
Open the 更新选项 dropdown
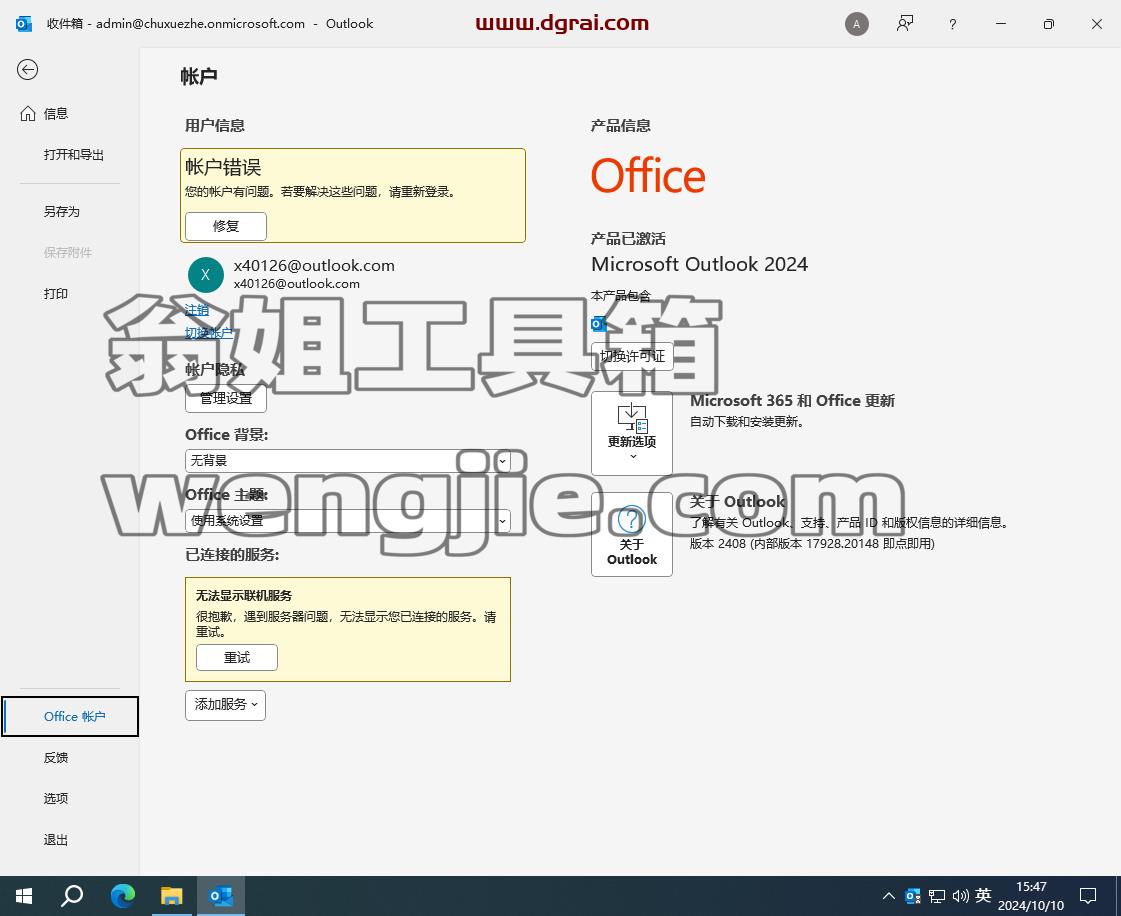coord(632,433)
